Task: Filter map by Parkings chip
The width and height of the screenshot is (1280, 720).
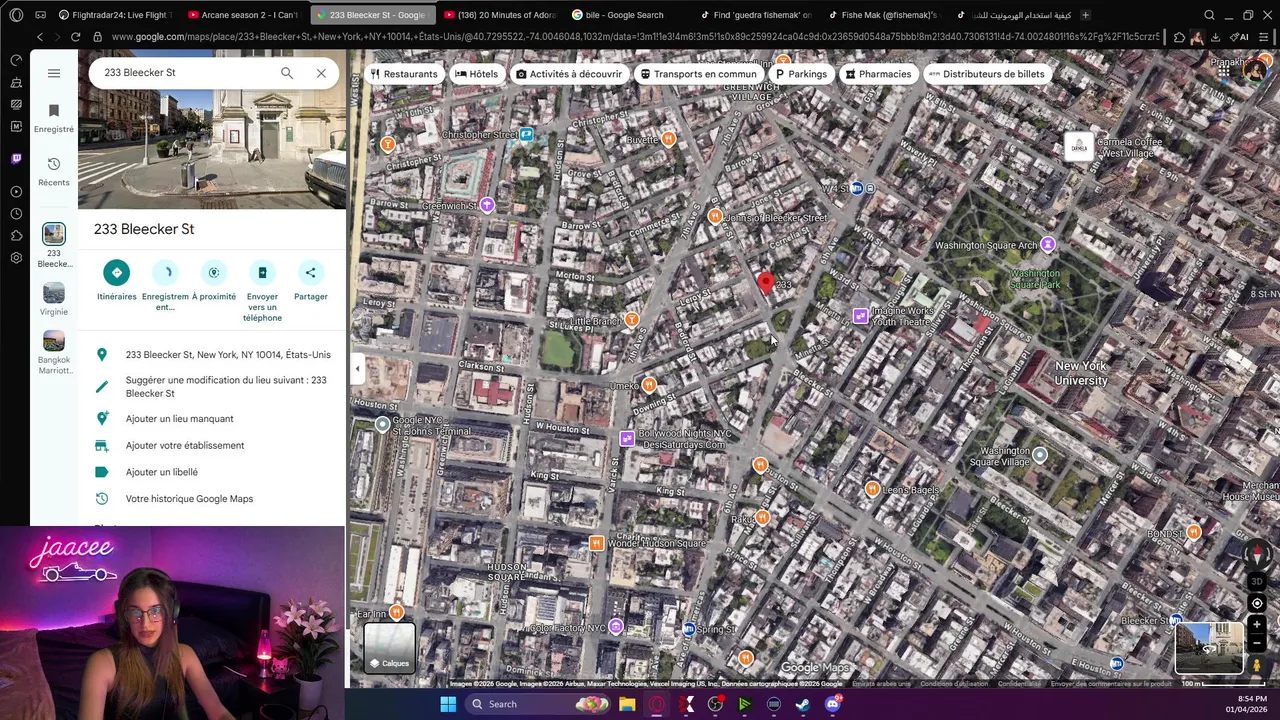Action: pyautogui.click(x=801, y=74)
